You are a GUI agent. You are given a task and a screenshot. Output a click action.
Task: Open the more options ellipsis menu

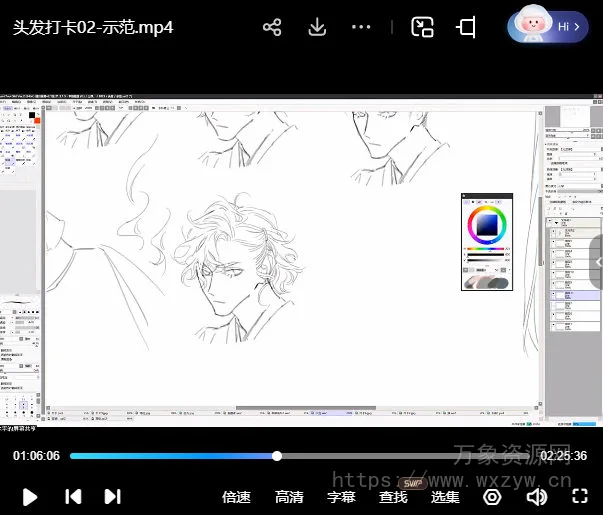[x=362, y=27]
